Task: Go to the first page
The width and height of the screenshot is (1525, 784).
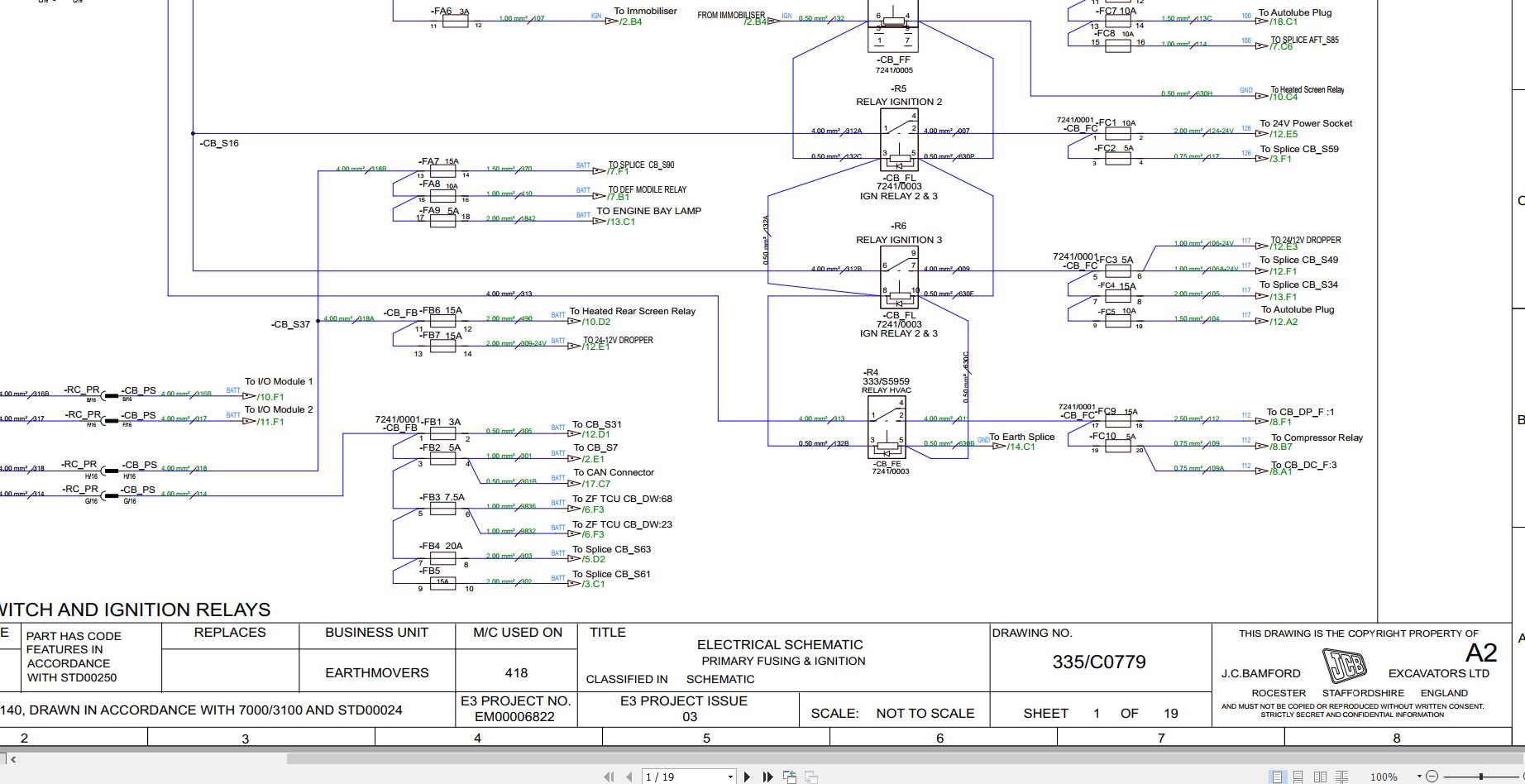Action: [x=610, y=777]
